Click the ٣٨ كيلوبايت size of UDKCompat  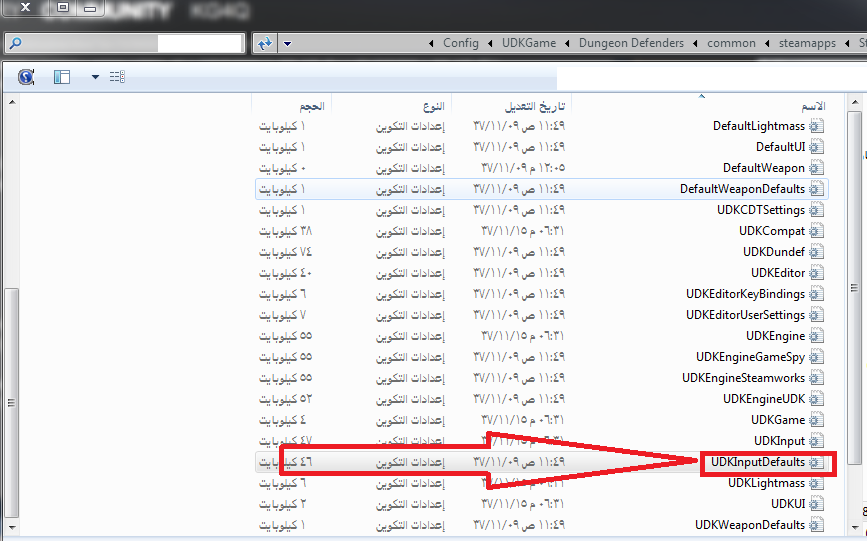coord(285,231)
